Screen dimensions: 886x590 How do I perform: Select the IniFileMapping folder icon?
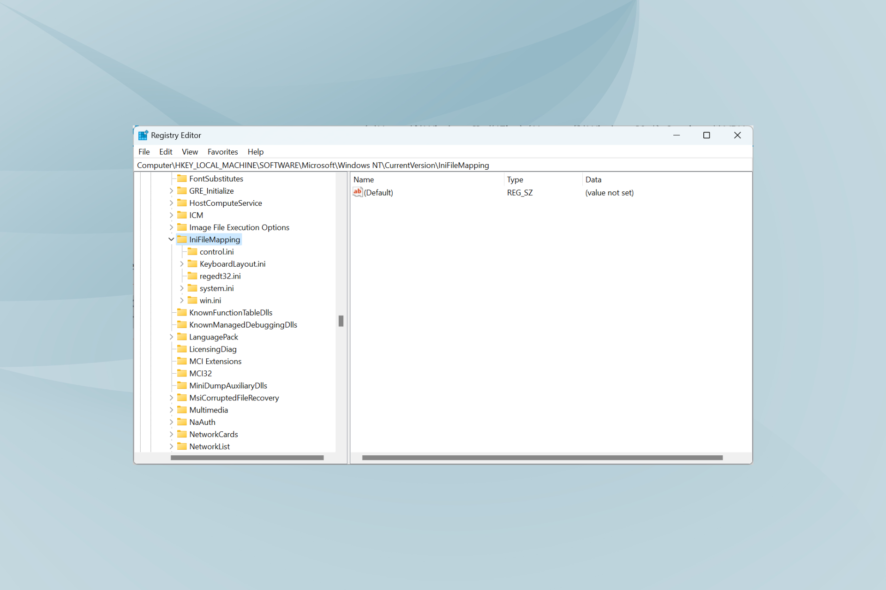pos(182,240)
